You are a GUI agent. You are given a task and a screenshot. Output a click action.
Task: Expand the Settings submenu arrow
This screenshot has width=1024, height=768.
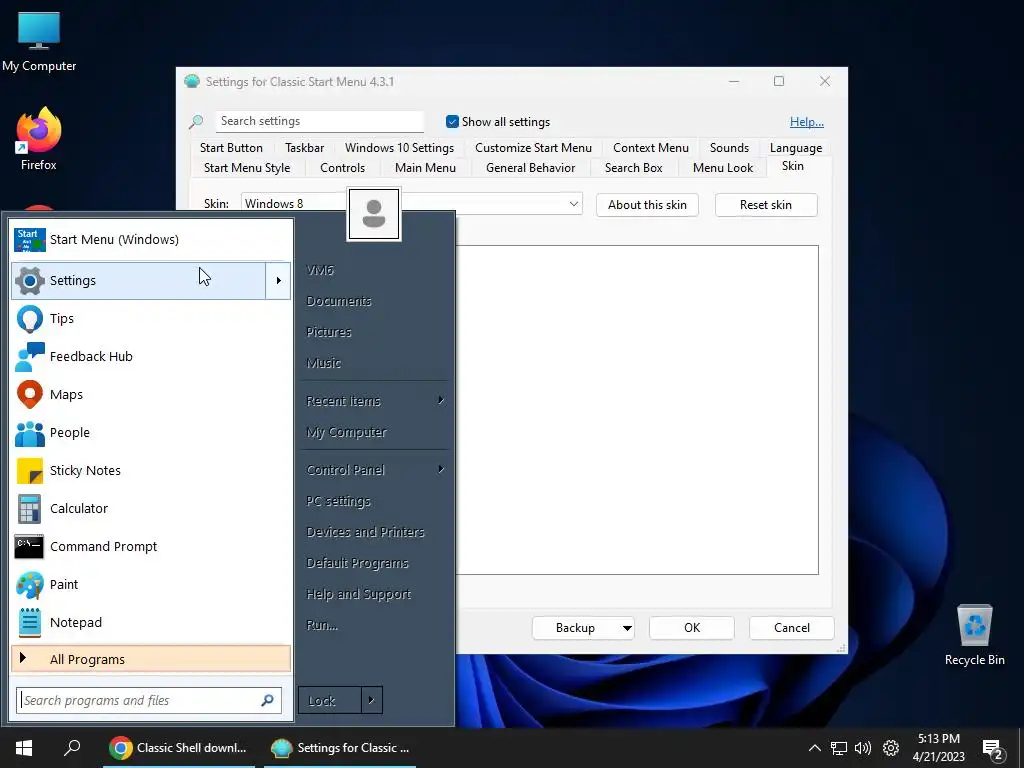pos(278,281)
